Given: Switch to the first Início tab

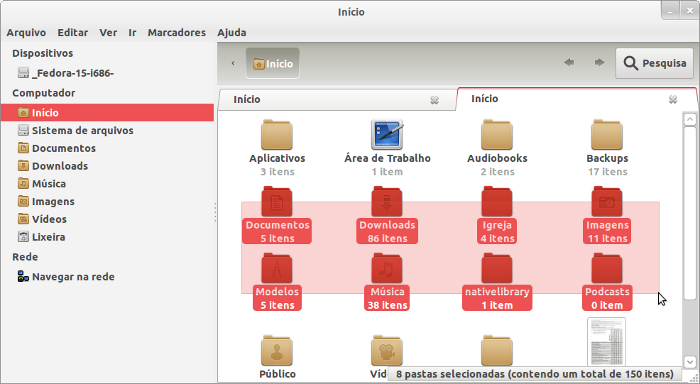Looking at the screenshot, I should (x=337, y=100).
